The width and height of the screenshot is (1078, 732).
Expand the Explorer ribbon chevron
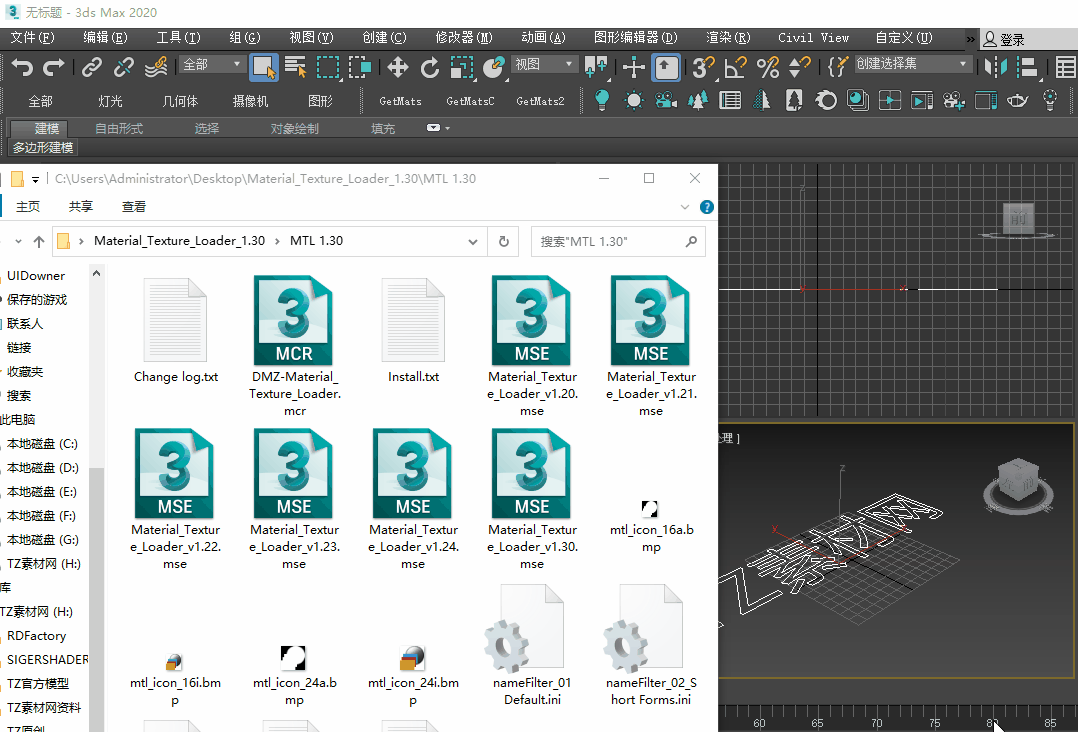[685, 207]
